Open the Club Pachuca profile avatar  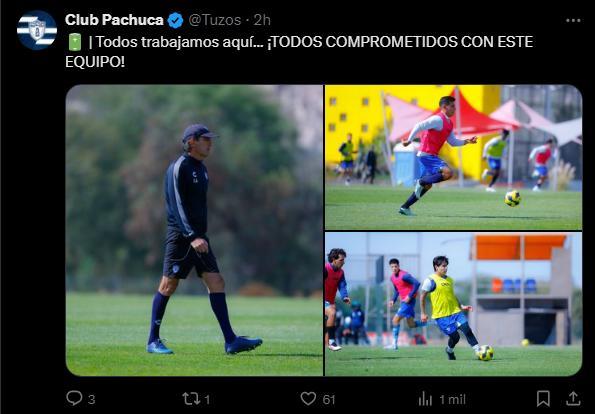[37, 30]
